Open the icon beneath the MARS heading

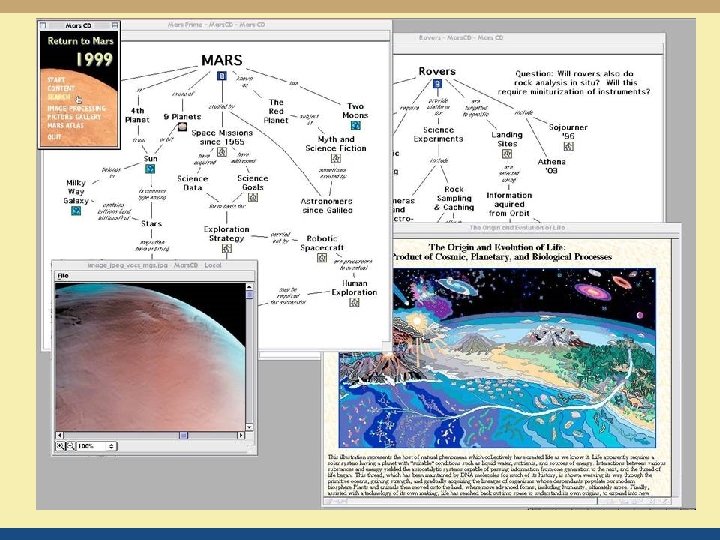tap(222, 76)
